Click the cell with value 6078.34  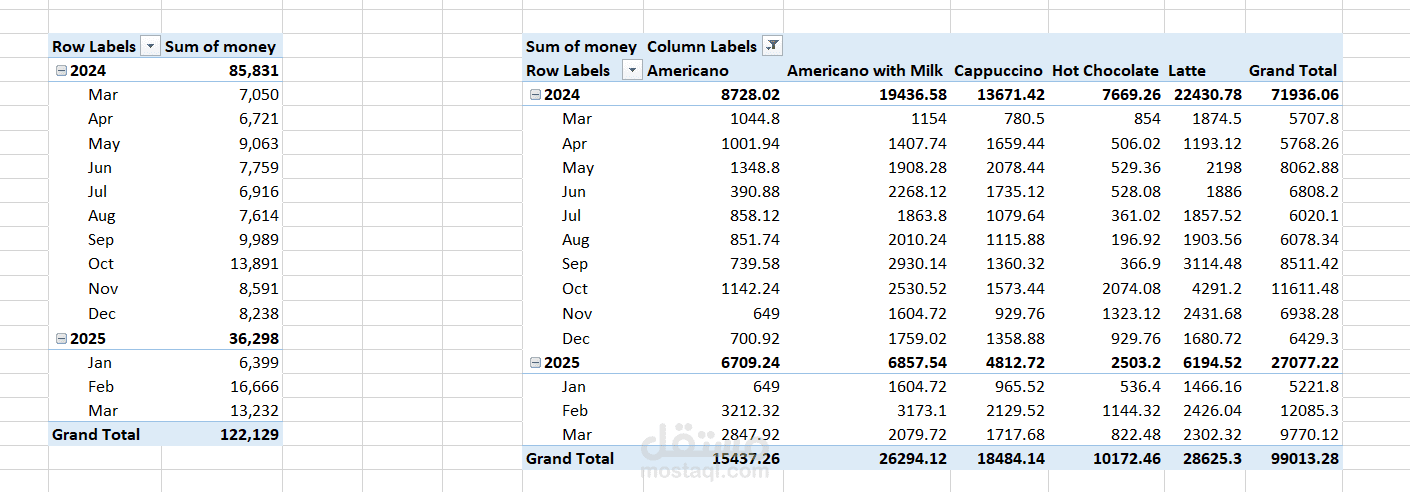coord(1309,240)
